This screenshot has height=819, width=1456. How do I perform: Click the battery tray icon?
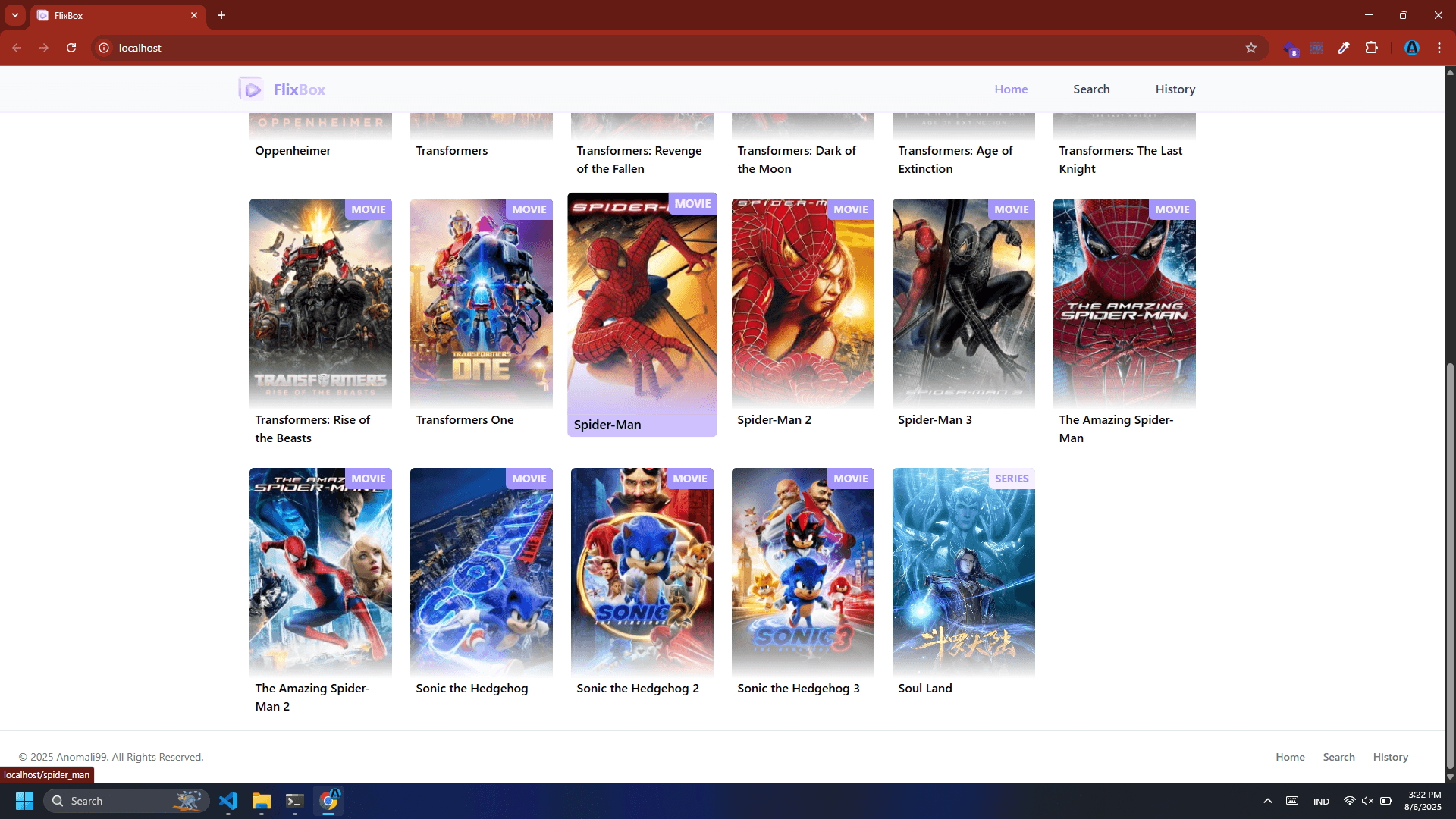tap(1386, 801)
